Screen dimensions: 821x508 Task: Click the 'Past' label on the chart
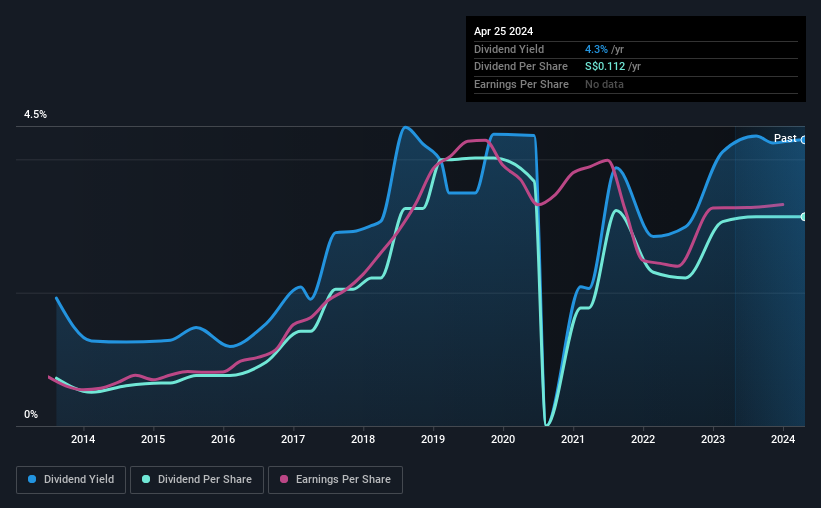785,138
